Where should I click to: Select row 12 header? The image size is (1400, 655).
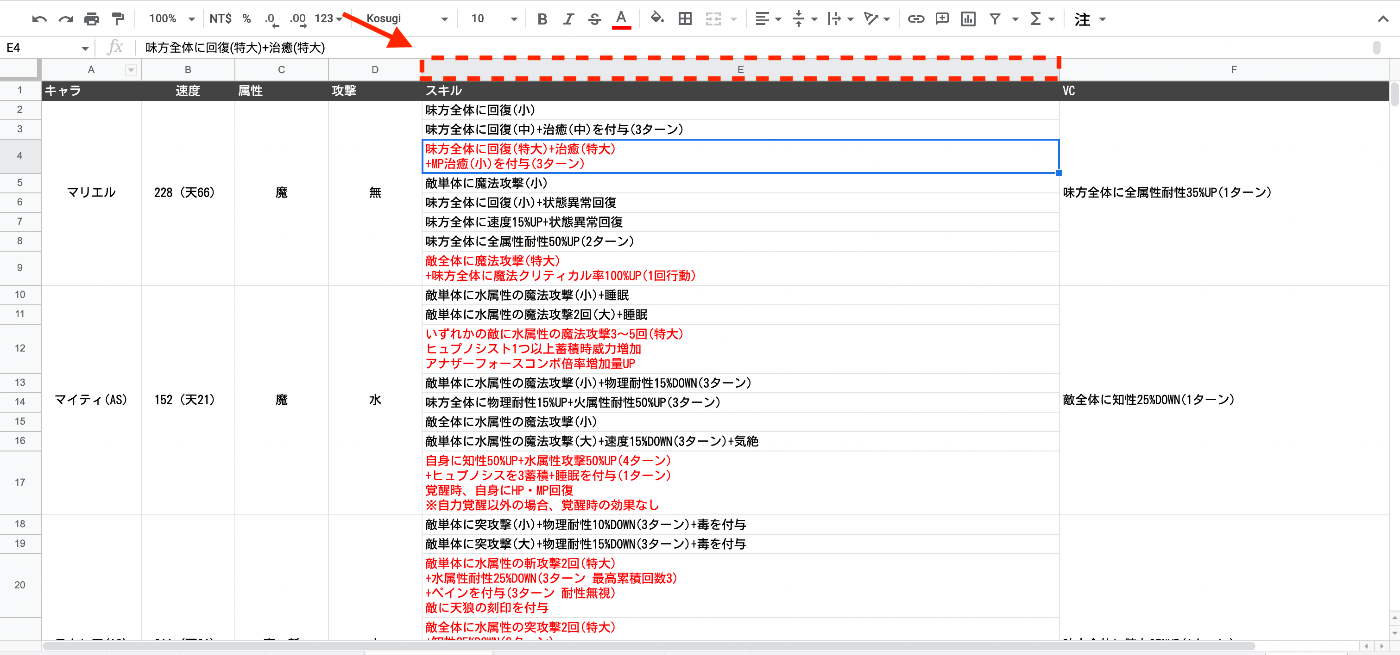20,349
